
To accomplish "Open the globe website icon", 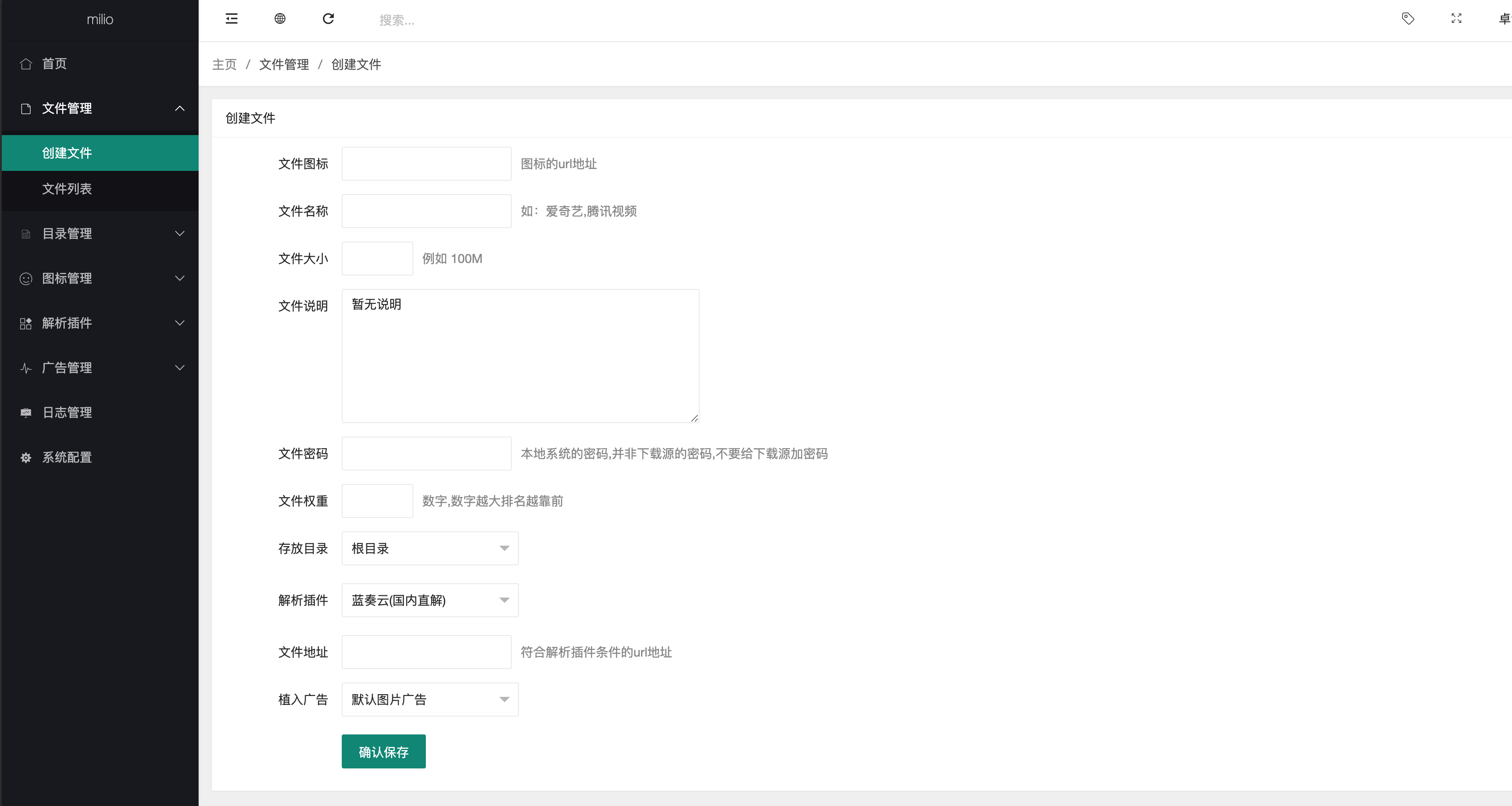I will pos(280,19).
